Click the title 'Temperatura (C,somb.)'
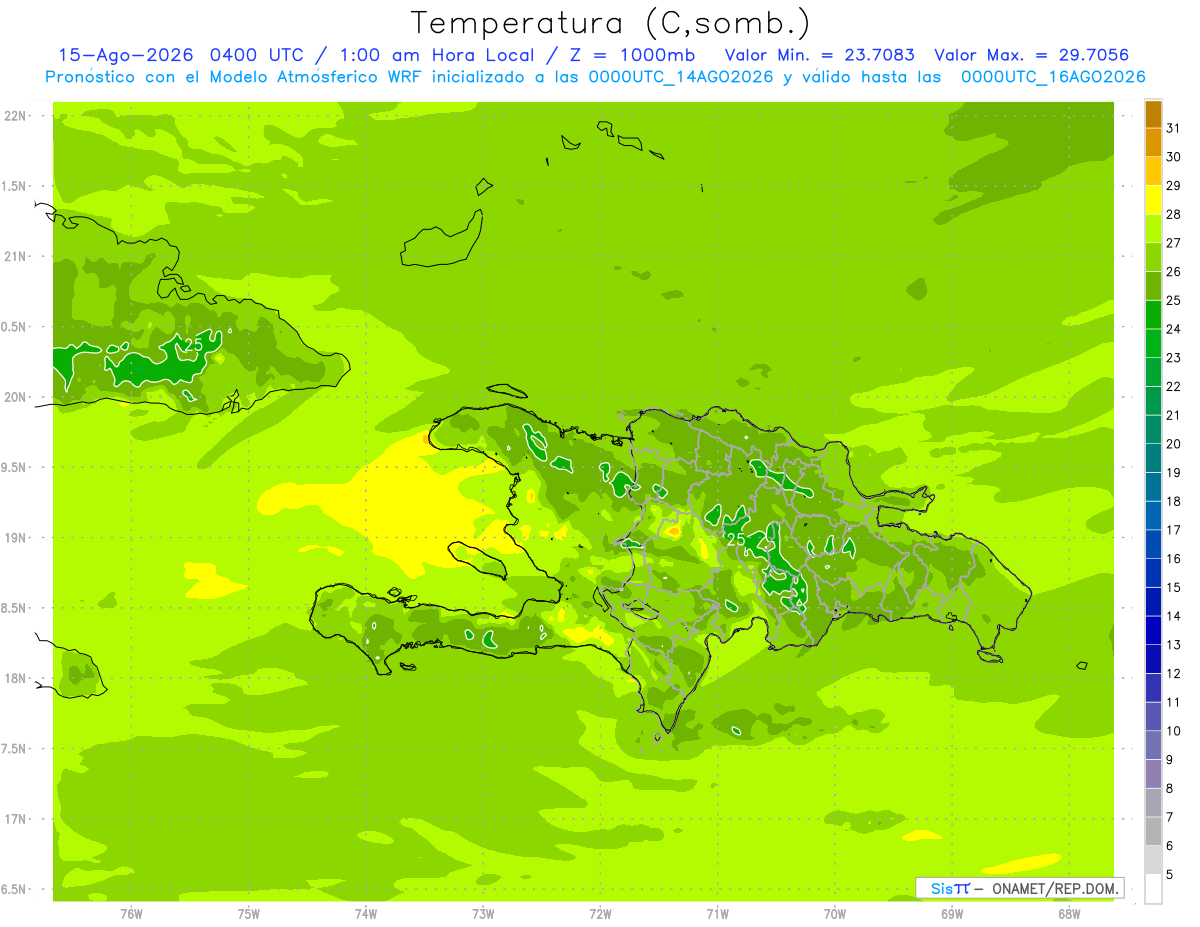Viewport: 1200px width, 927px height. coord(610,23)
